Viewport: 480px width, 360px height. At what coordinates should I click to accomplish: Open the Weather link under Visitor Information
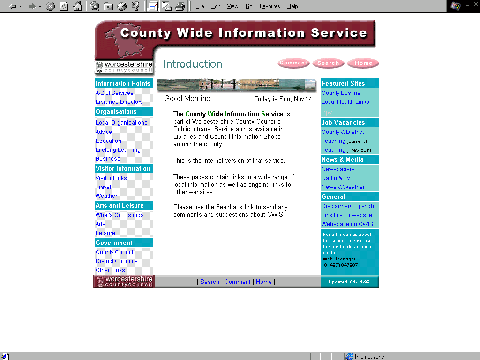point(106,196)
